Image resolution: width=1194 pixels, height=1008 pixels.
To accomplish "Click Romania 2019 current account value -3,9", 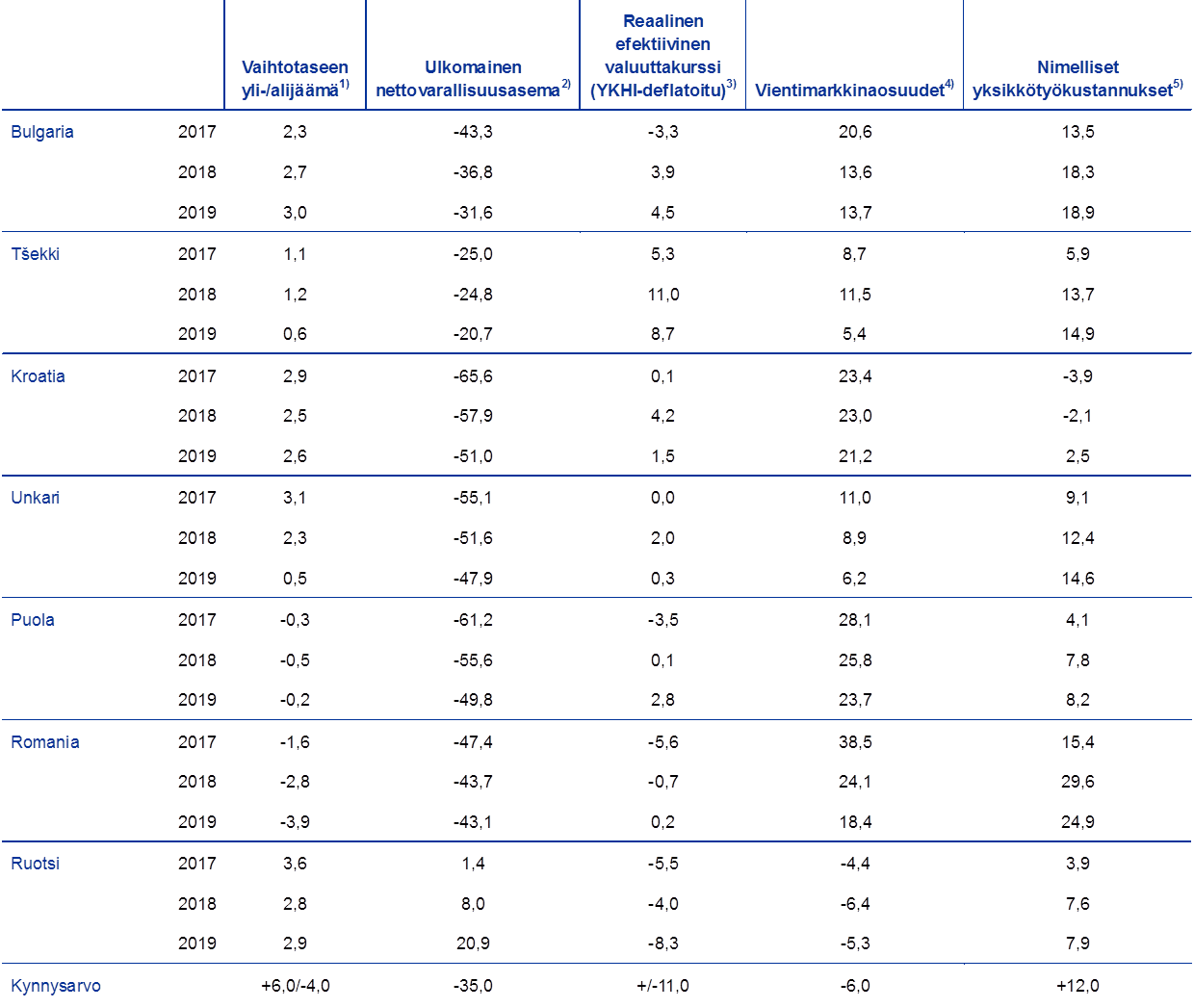I will pos(295,822).
